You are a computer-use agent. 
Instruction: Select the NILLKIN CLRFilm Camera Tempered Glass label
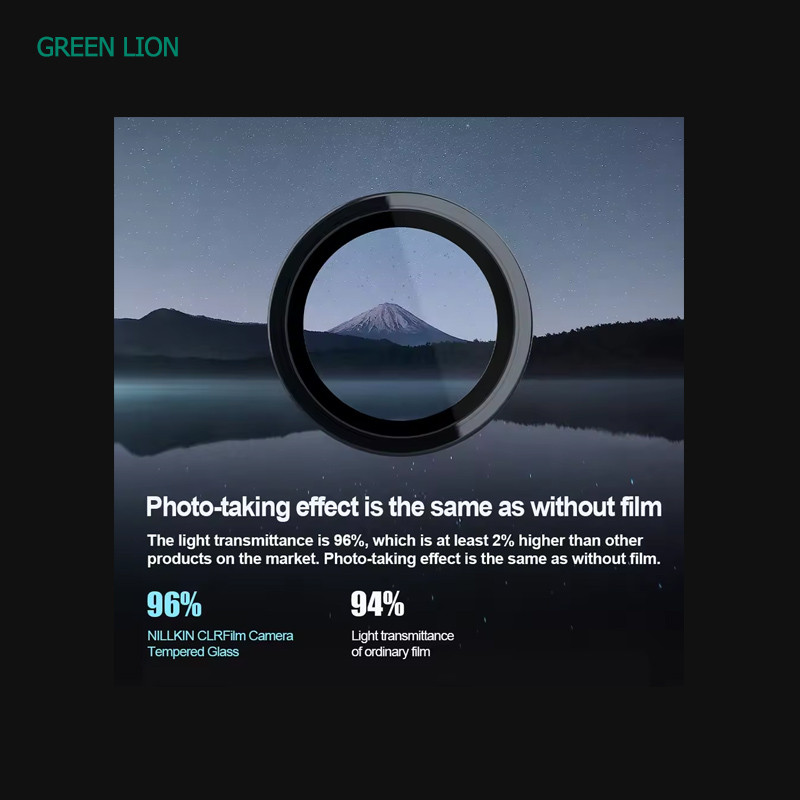click(220, 643)
